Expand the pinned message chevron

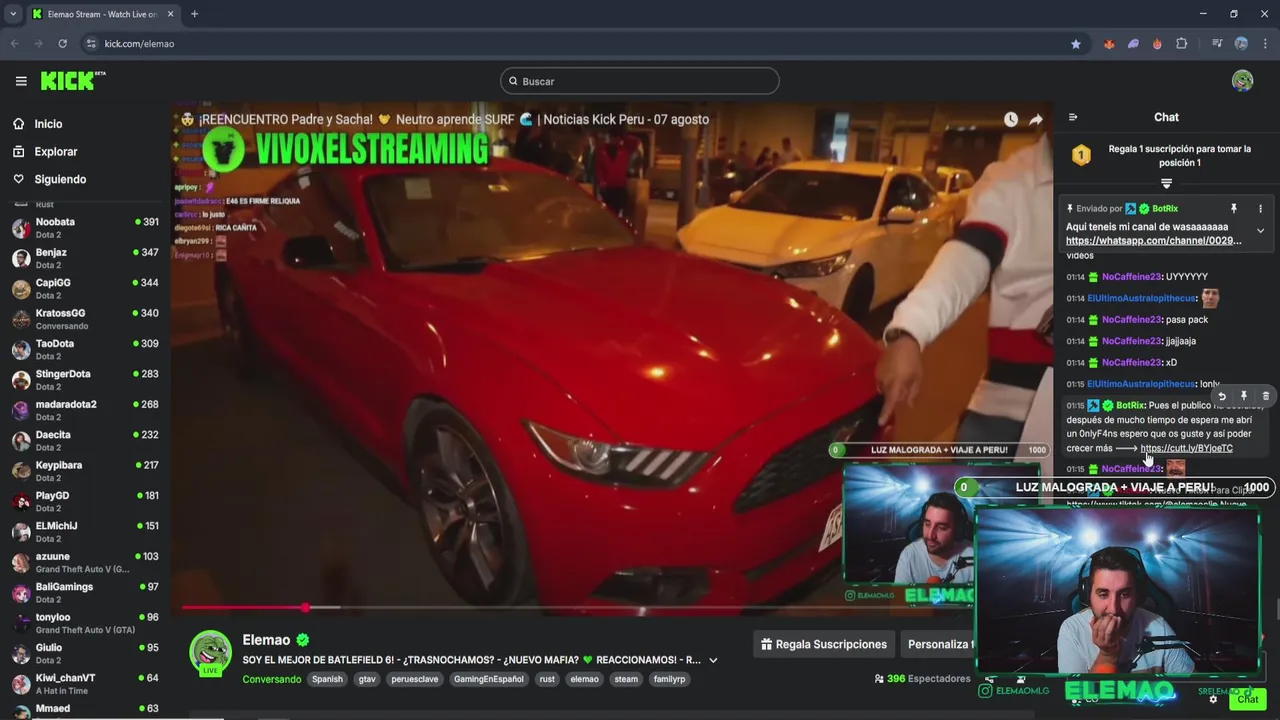(1260, 231)
